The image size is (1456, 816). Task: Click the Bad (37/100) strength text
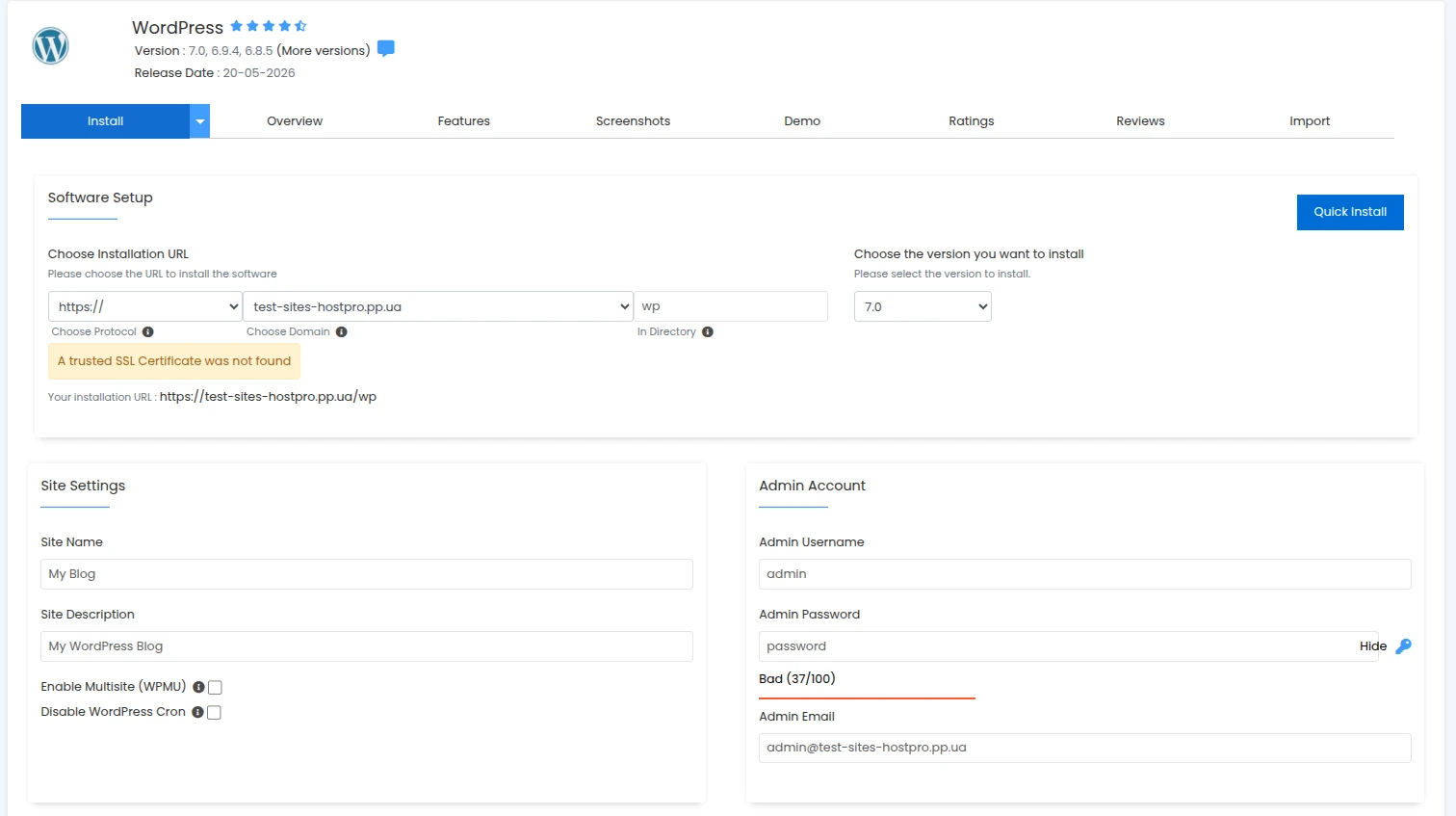click(x=797, y=679)
